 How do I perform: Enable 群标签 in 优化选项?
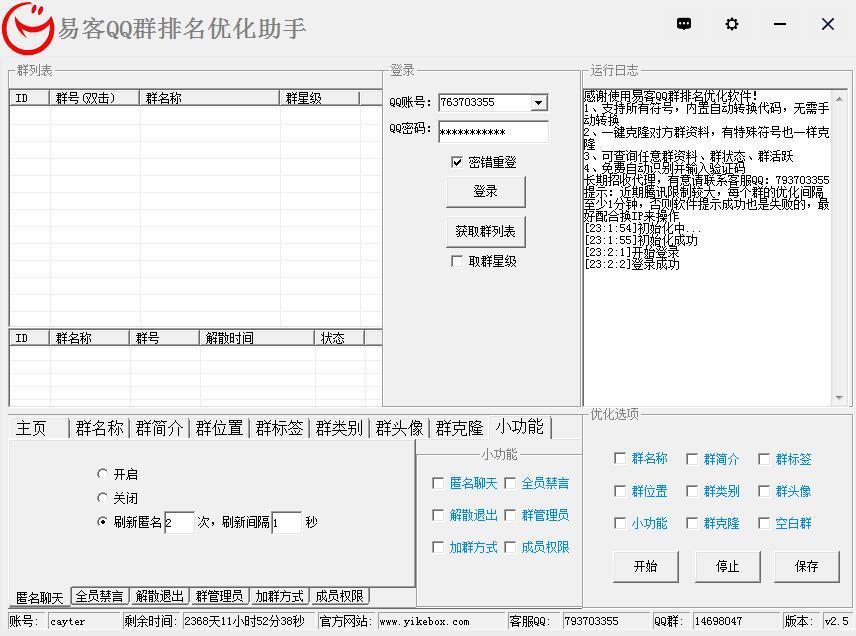pos(764,459)
